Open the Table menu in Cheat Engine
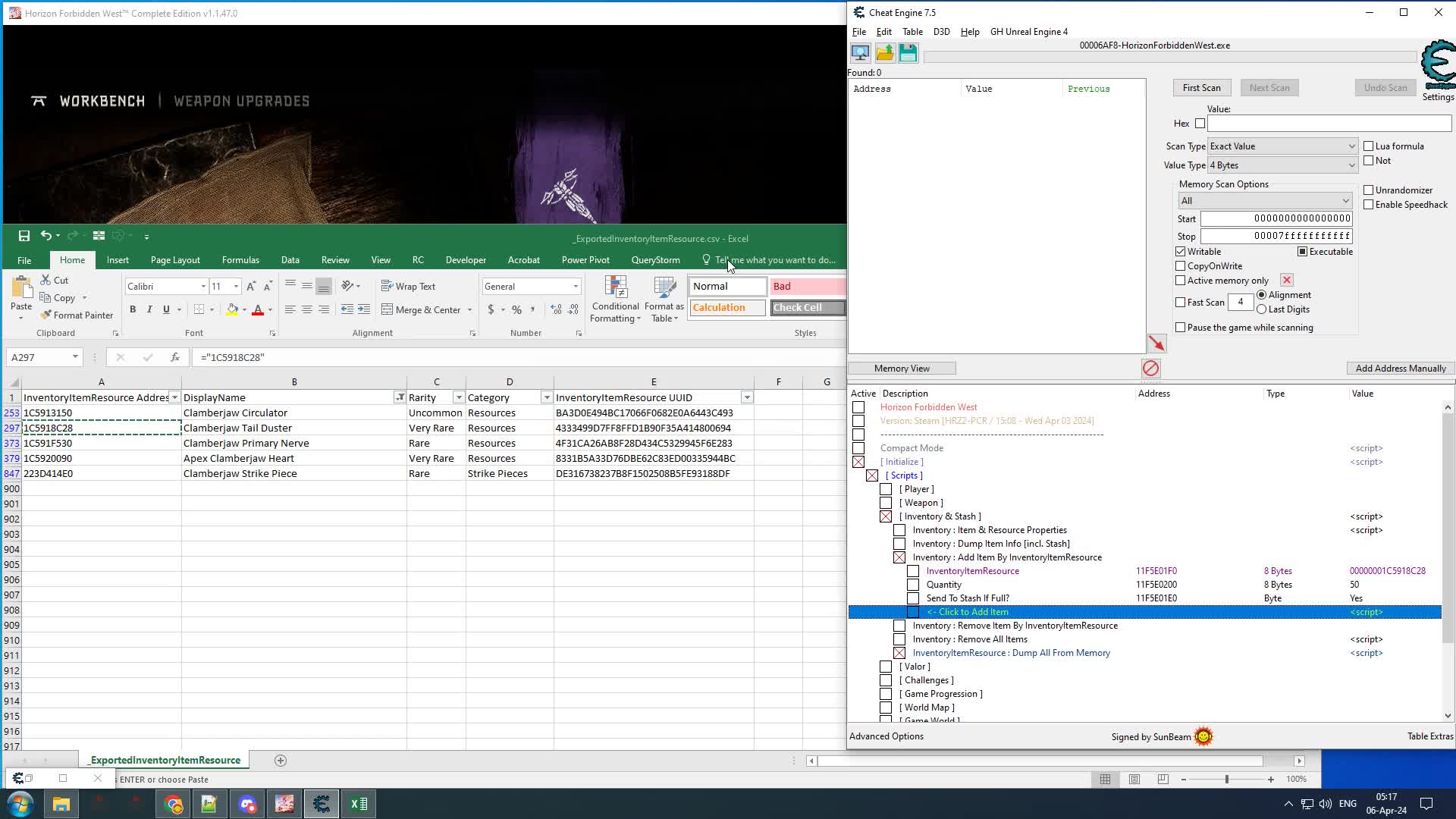Screen dimensions: 1456x819 tap(912, 32)
